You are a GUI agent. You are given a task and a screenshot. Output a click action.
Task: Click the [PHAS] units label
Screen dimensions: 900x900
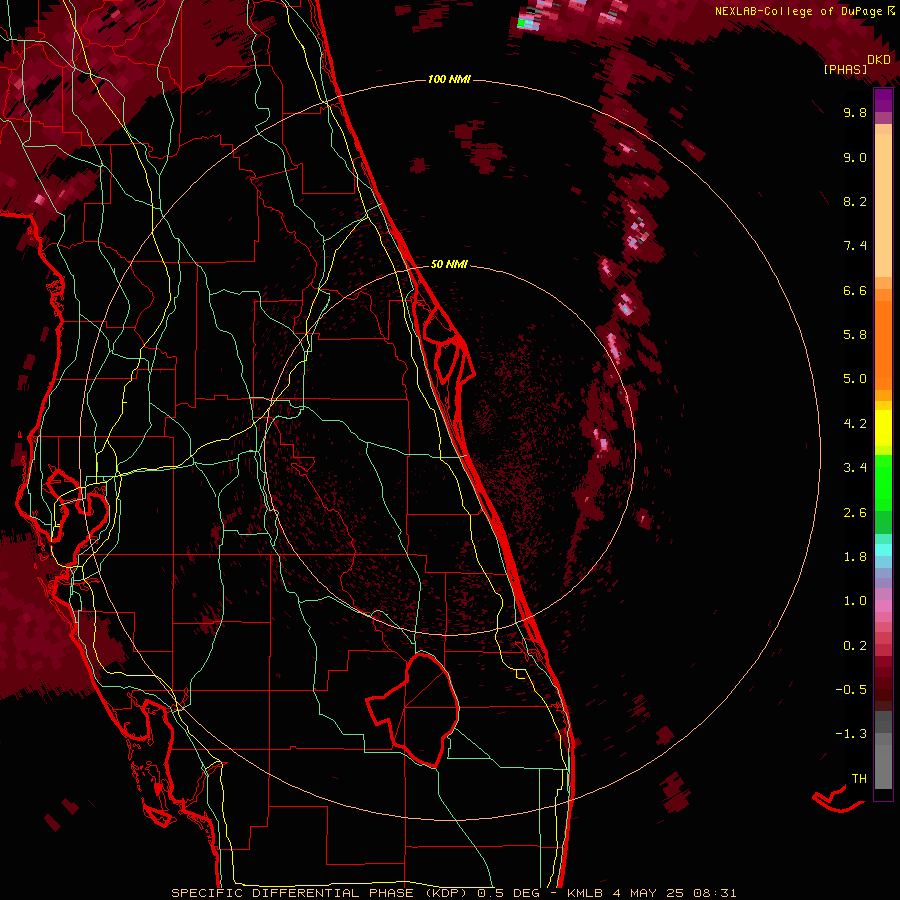point(845,69)
